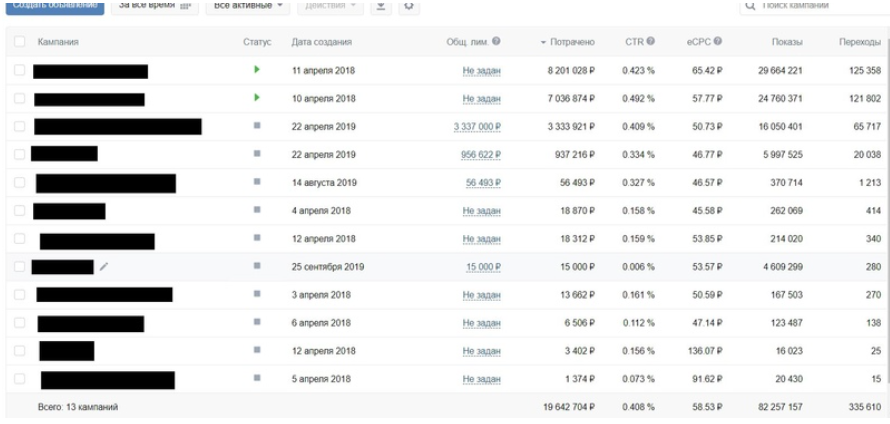Edit the Не задан limit for 10 апреля 2018
The height and width of the screenshot is (424, 890).
481,99
